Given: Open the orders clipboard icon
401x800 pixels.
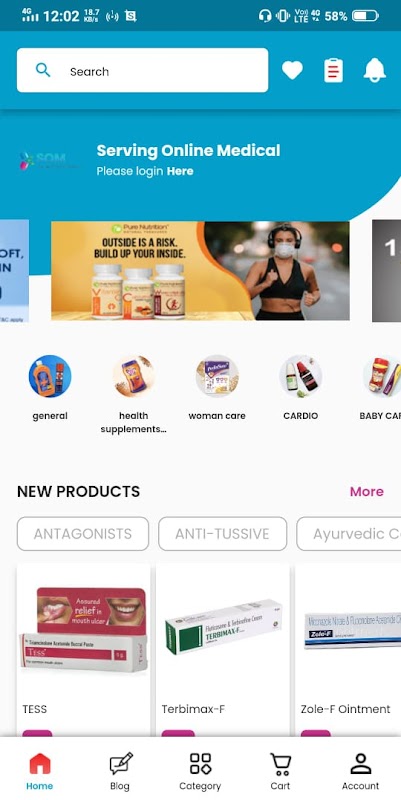Looking at the screenshot, I should 334,70.
